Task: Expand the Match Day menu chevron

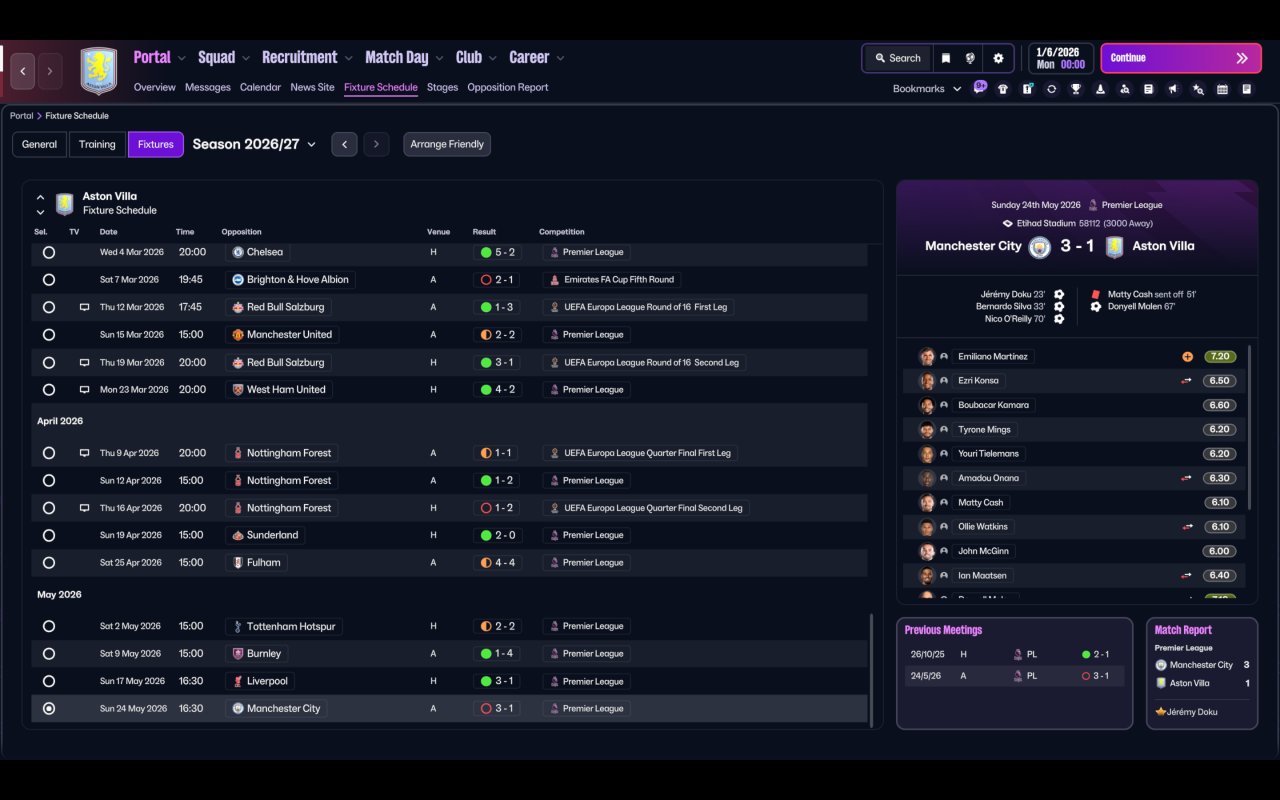Action: click(439, 58)
